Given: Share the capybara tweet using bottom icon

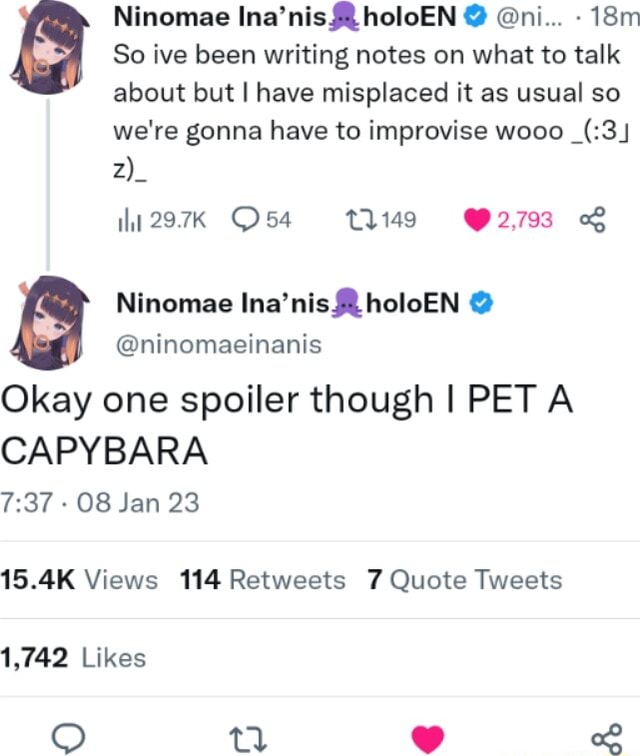Looking at the screenshot, I should [x=606, y=739].
